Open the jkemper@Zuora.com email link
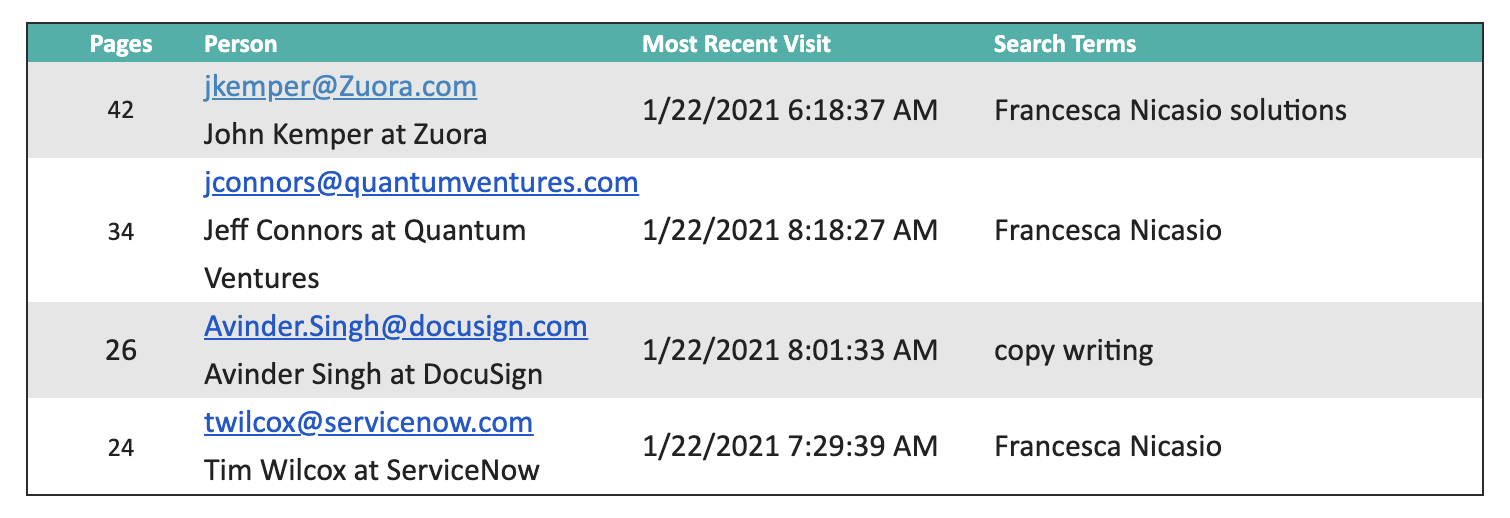This screenshot has height=518, width=1510. click(x=340, y=87)
